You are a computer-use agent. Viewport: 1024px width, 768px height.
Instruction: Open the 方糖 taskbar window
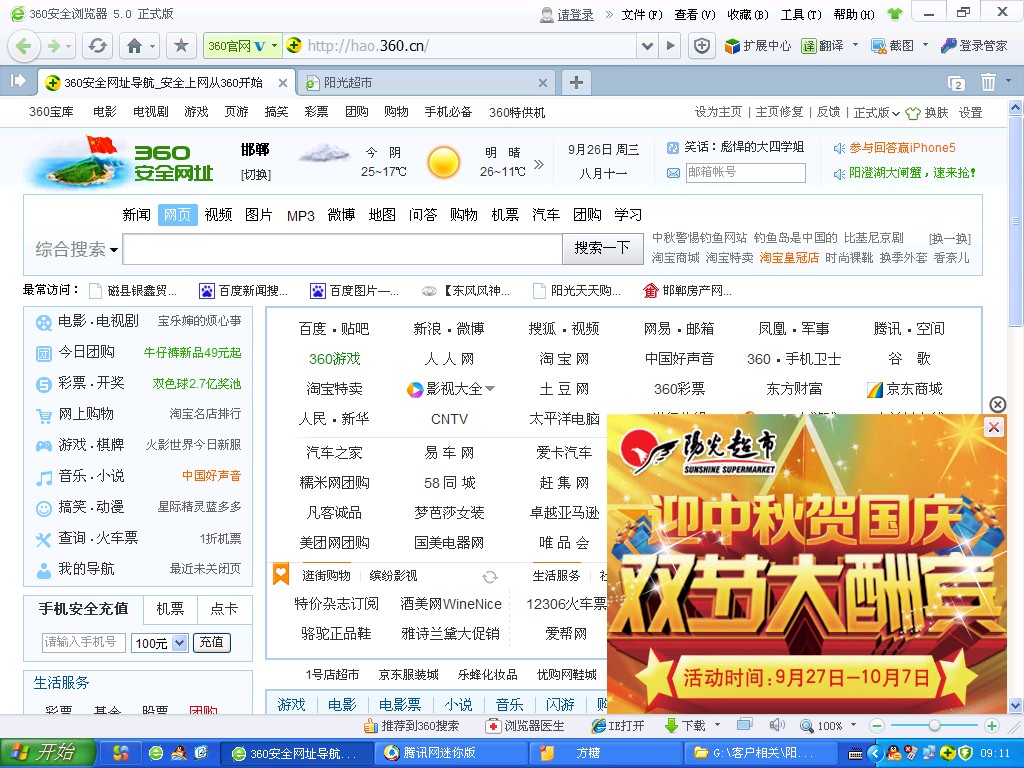(608, 753)
